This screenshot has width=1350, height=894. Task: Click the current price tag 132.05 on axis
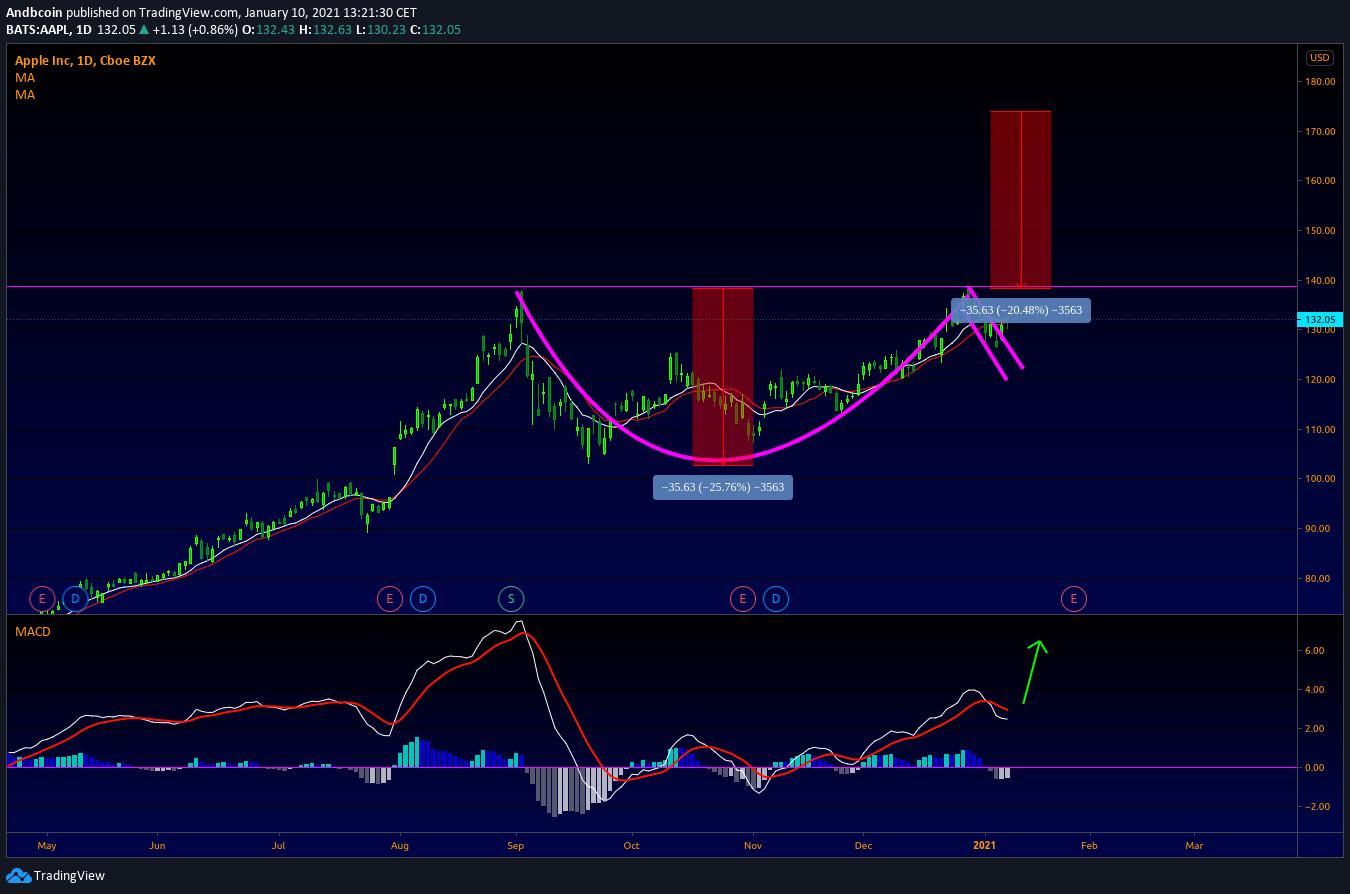tap(1320, 320)
